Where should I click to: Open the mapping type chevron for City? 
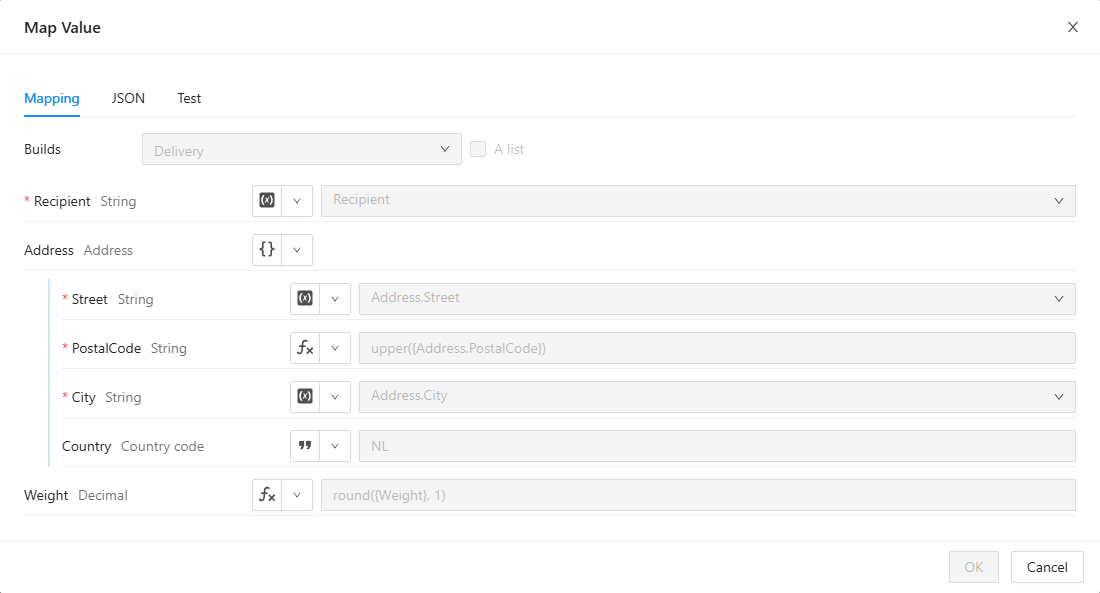click(335, 397)
